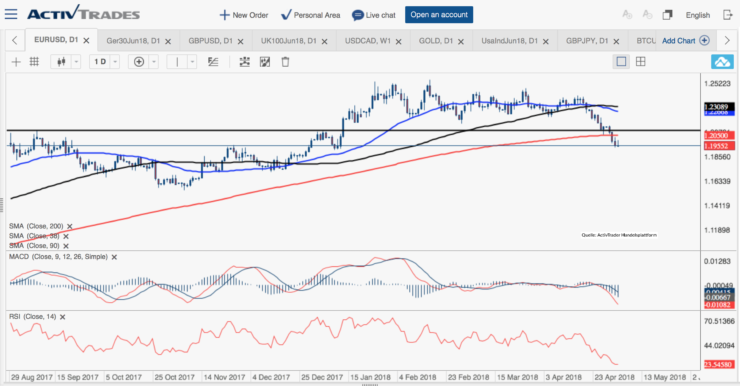Click the zoom in plus icon
Image resolution: width=740 pixels, height=386 pixels.
click(x=139, y=62)
